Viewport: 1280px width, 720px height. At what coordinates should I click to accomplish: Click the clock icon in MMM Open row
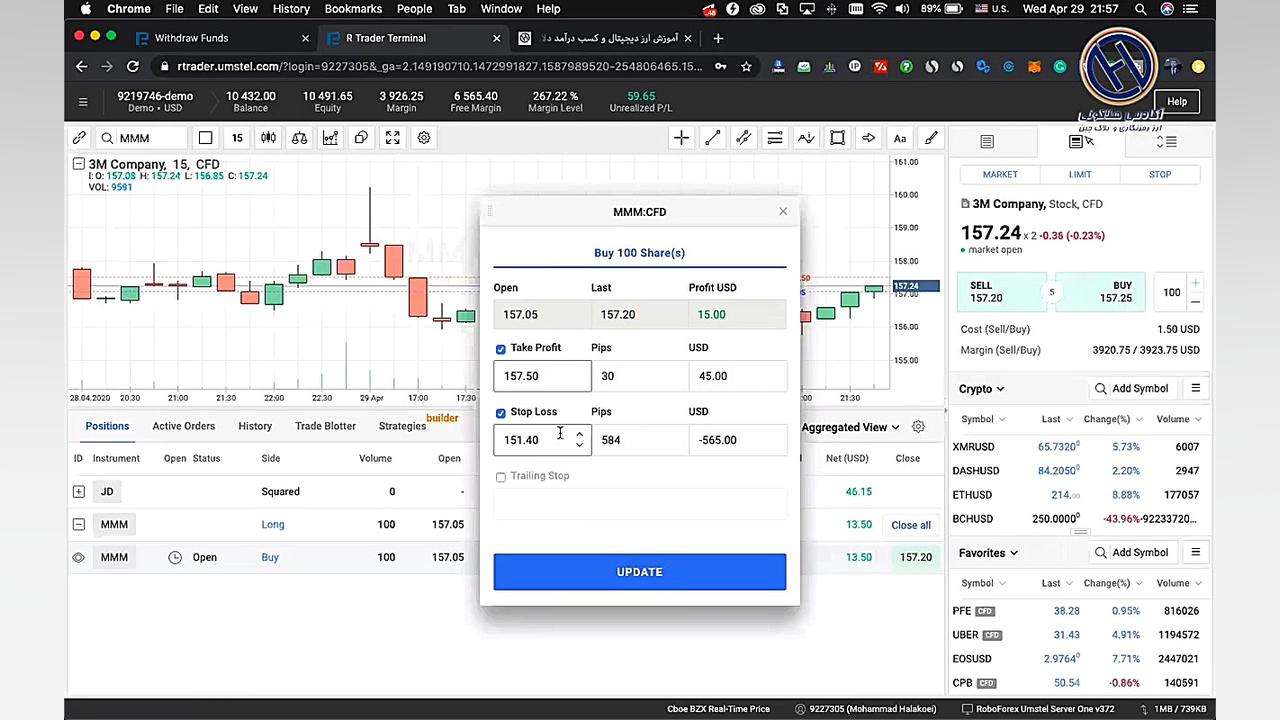coord(175,557)
